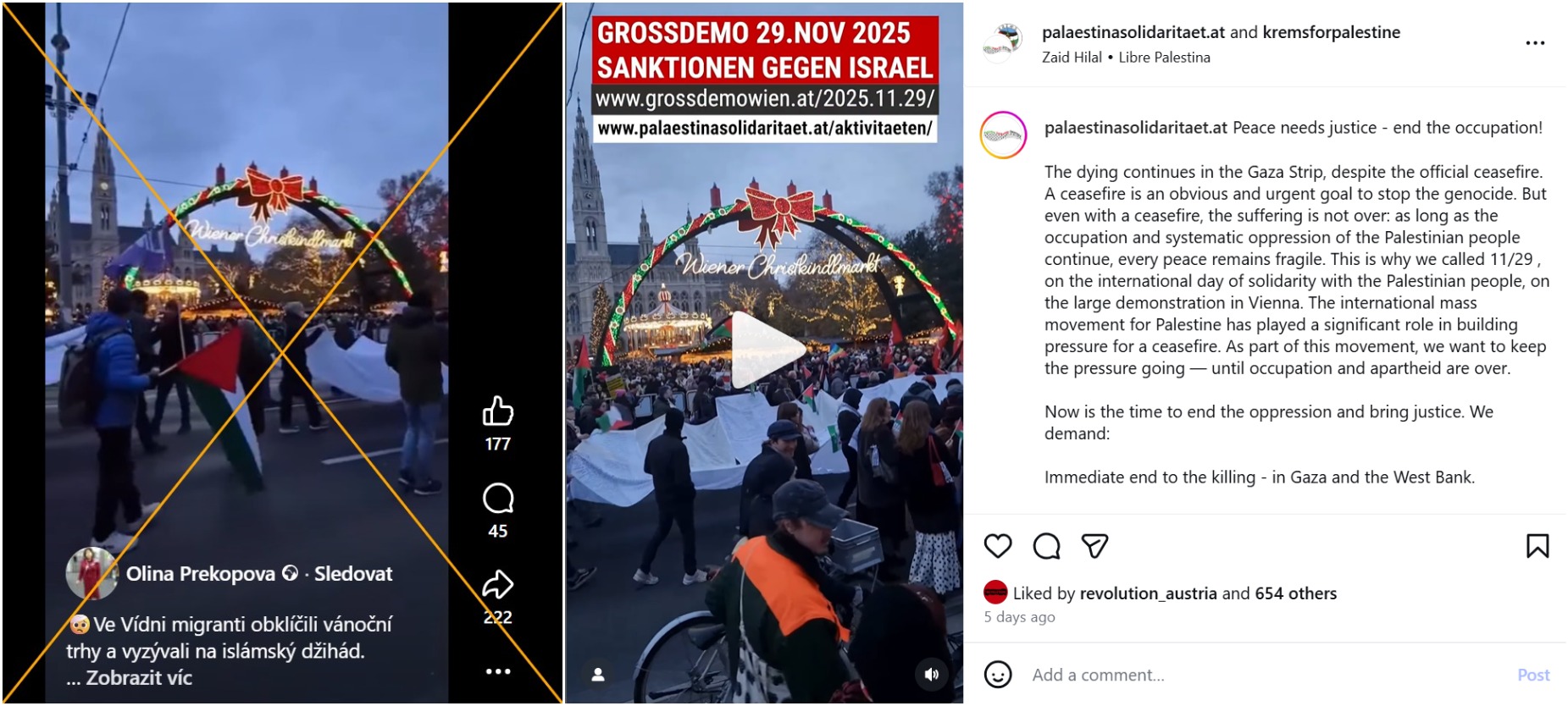
Task: Toggle video sound with speaker icon
Action: [932, 675]
